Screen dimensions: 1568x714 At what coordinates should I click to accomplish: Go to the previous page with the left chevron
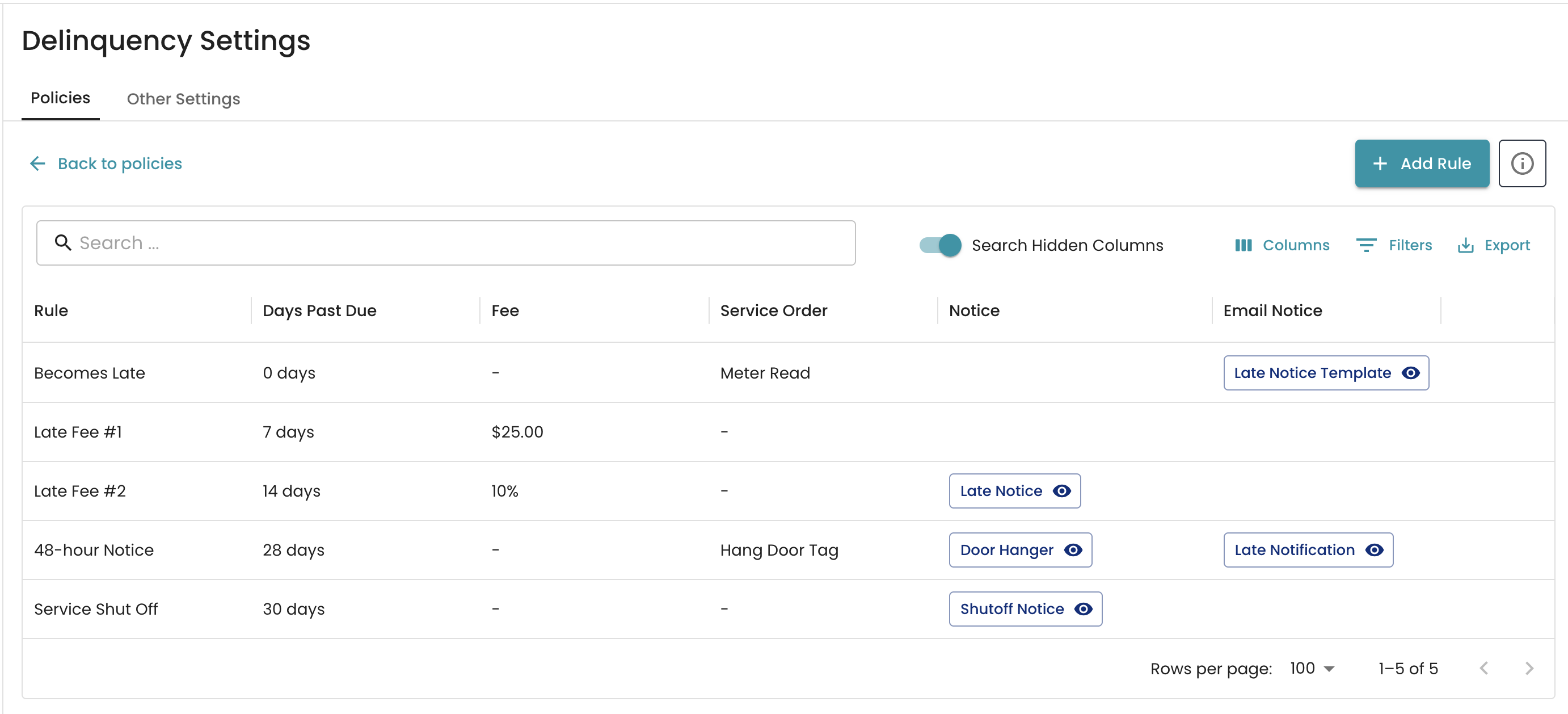coord(1483,668)
